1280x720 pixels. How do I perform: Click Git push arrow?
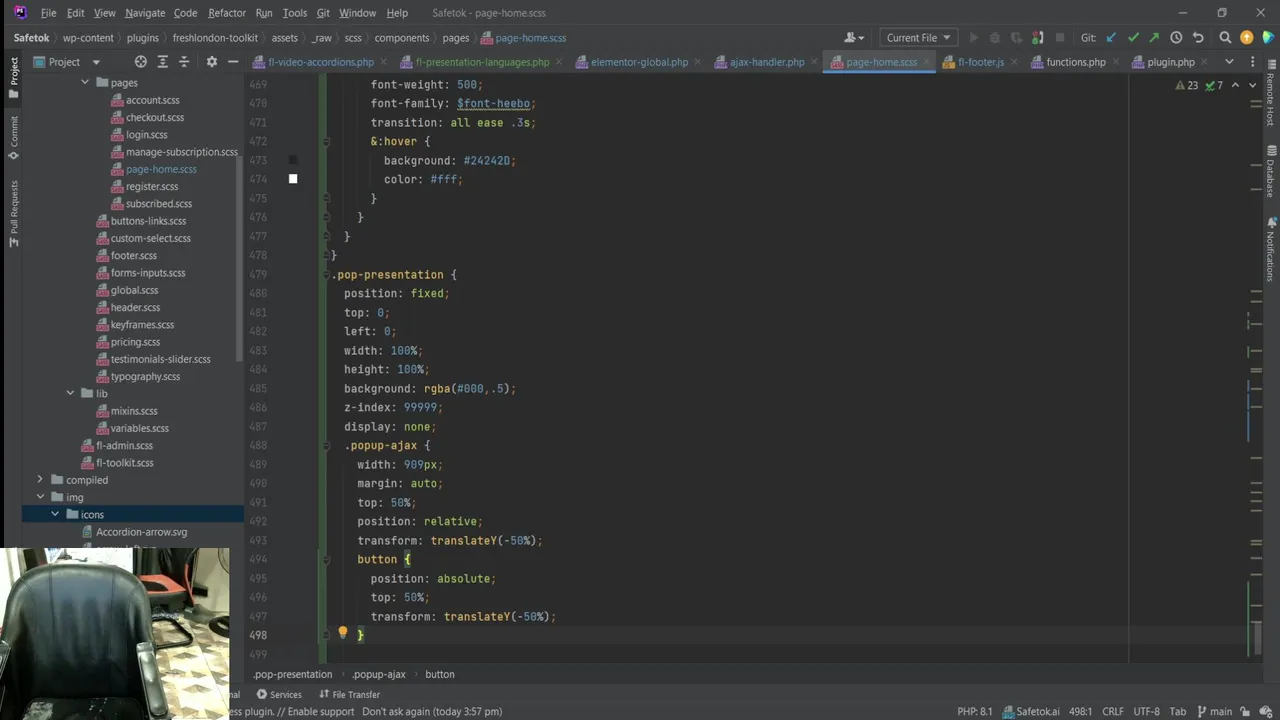[1154, 38]
